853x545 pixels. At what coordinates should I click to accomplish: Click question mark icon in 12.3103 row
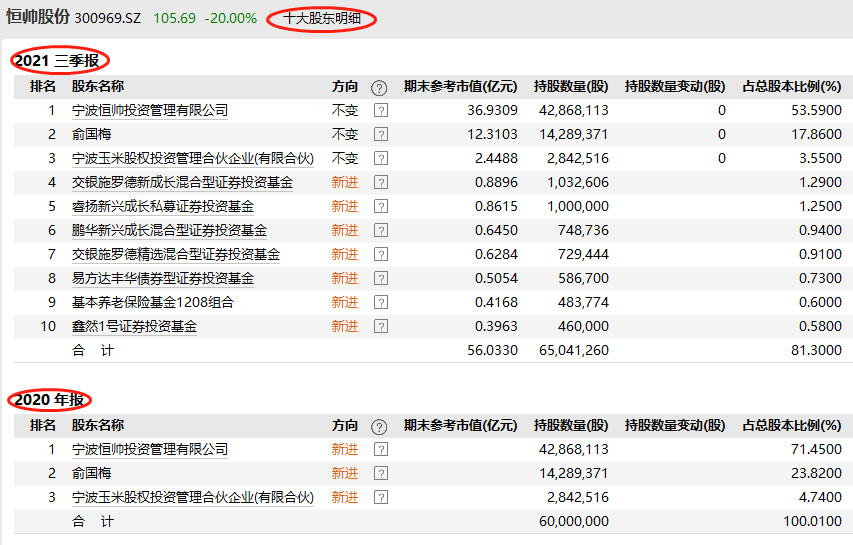(381, 134)
